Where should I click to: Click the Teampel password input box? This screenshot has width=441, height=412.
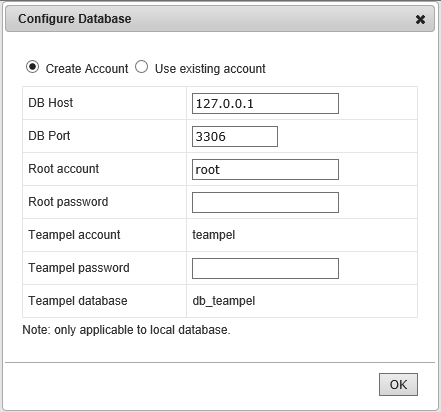click(265, 268)
